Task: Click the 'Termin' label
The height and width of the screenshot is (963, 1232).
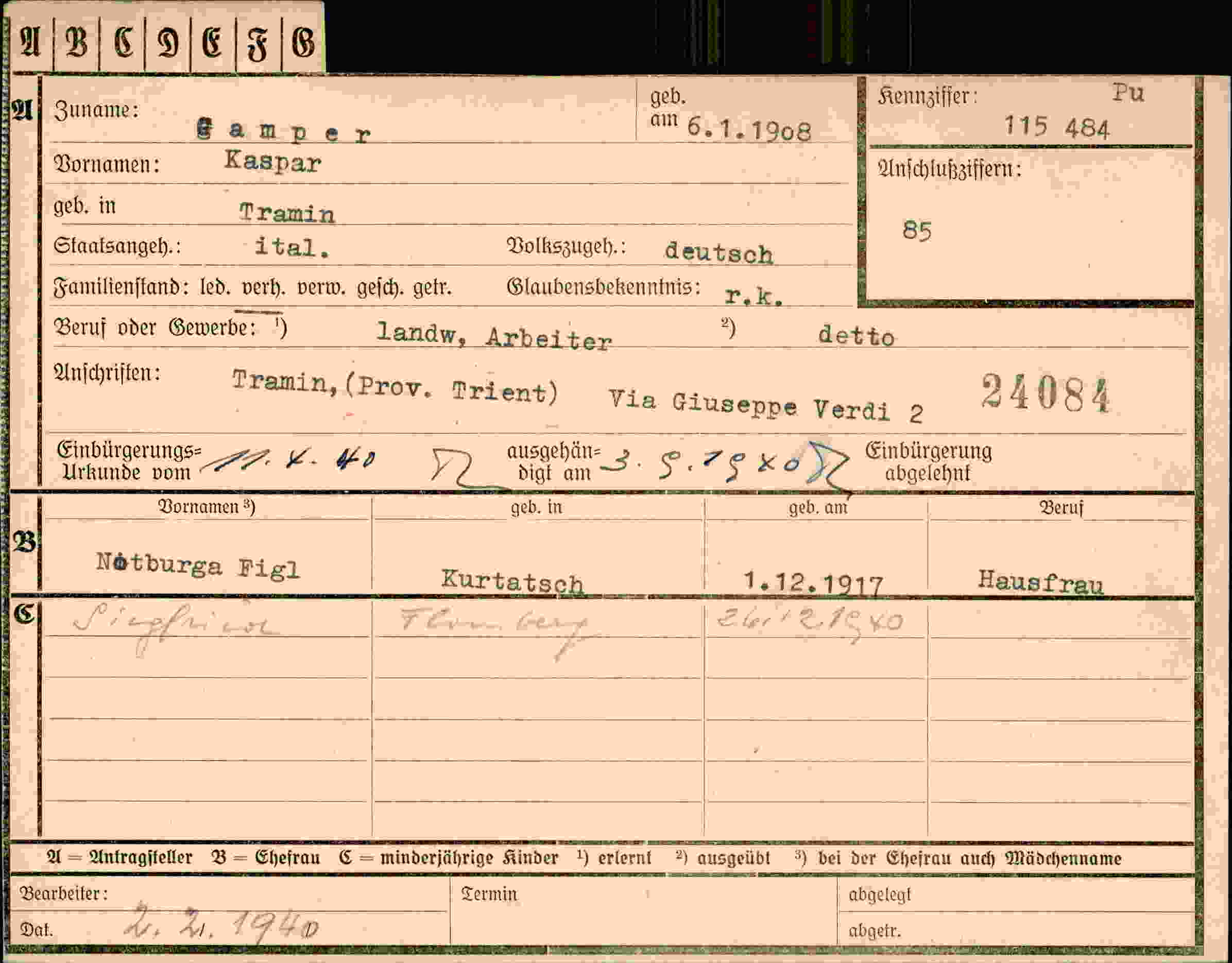Action: [x=488, y=894]
